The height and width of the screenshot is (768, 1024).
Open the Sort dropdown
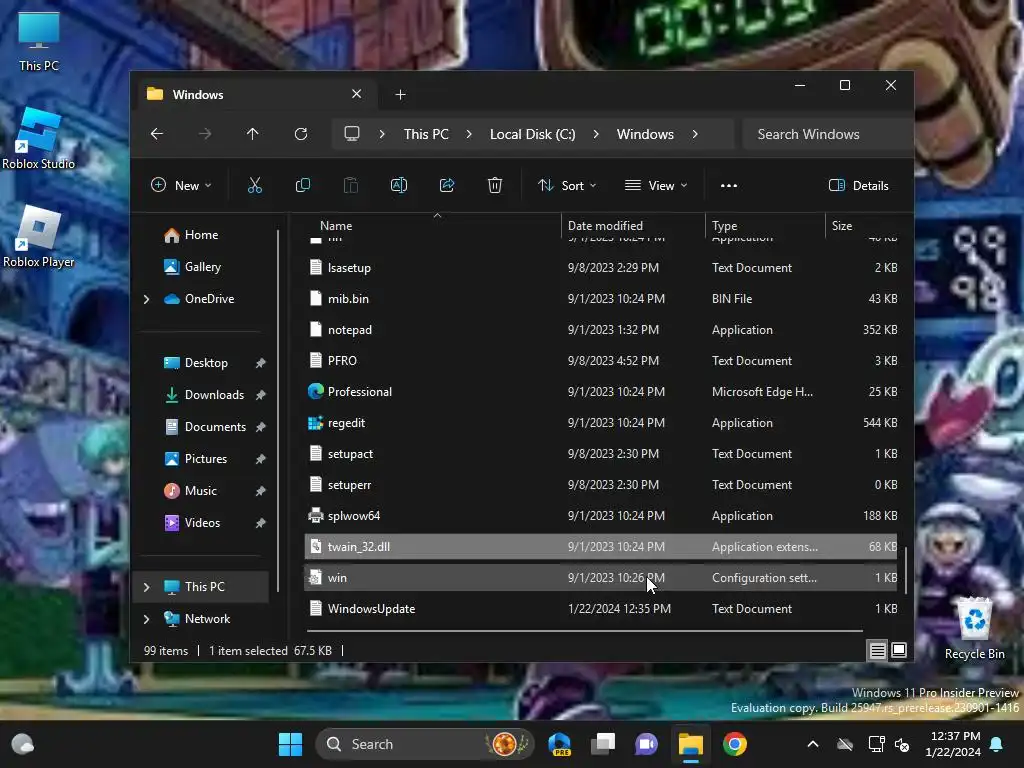(x=567, y=185)
